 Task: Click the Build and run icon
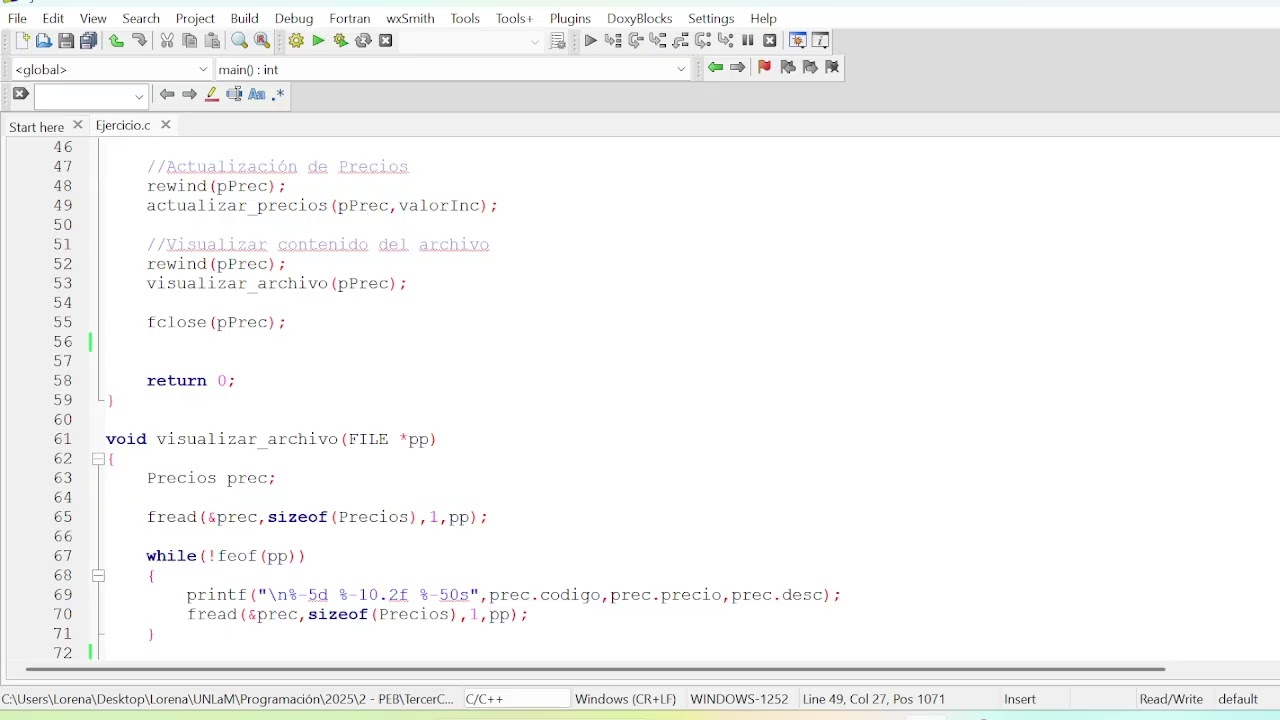[341, 41]
